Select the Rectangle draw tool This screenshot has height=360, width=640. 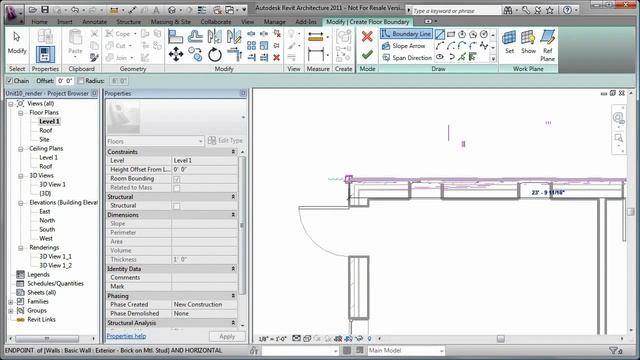pos(451,34)
